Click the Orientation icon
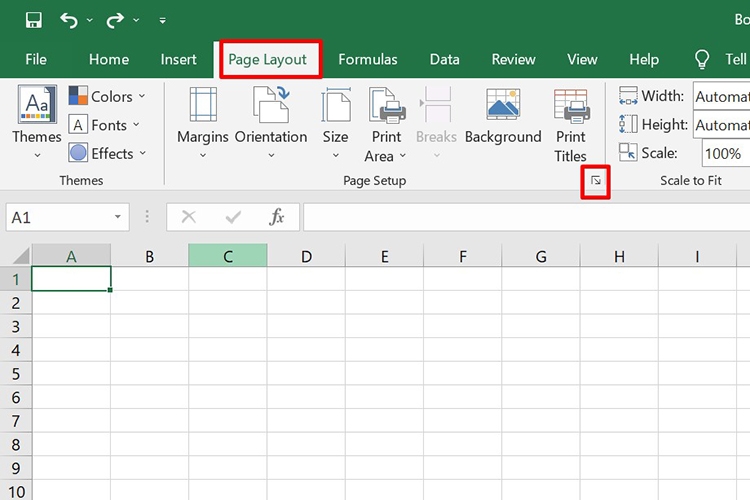 tap(271, 104)
